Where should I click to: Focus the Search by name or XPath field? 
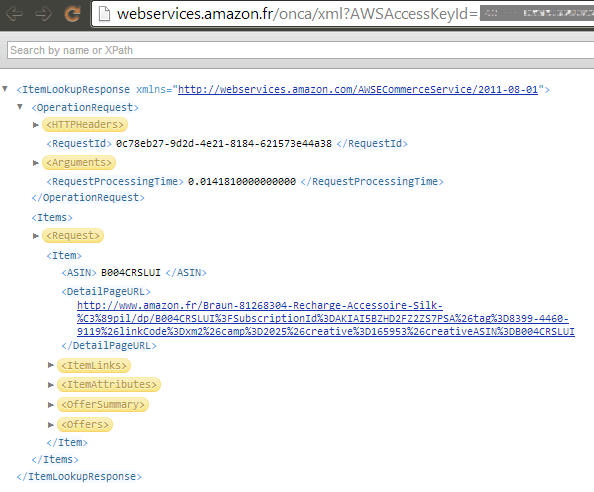point(300,50)
